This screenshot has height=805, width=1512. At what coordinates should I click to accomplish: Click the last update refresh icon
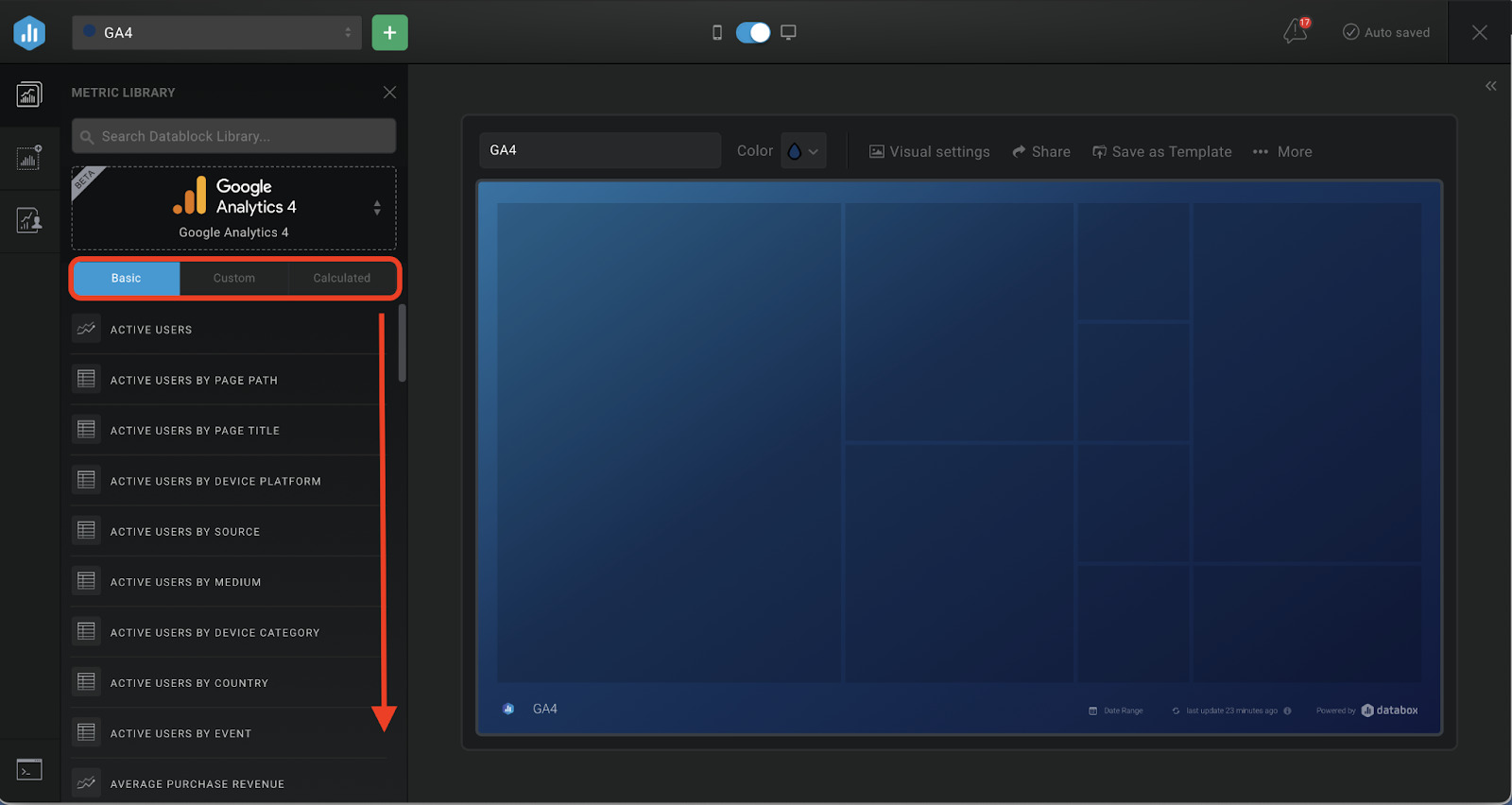1176,711
